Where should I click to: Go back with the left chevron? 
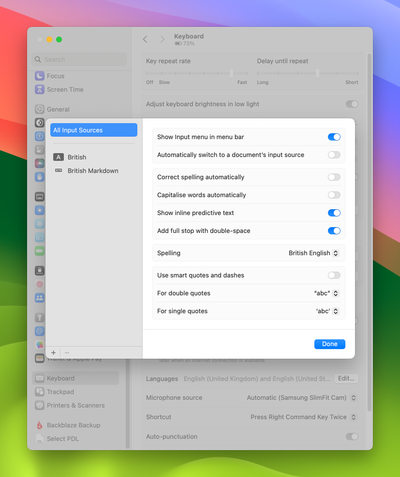click(145, 39)
